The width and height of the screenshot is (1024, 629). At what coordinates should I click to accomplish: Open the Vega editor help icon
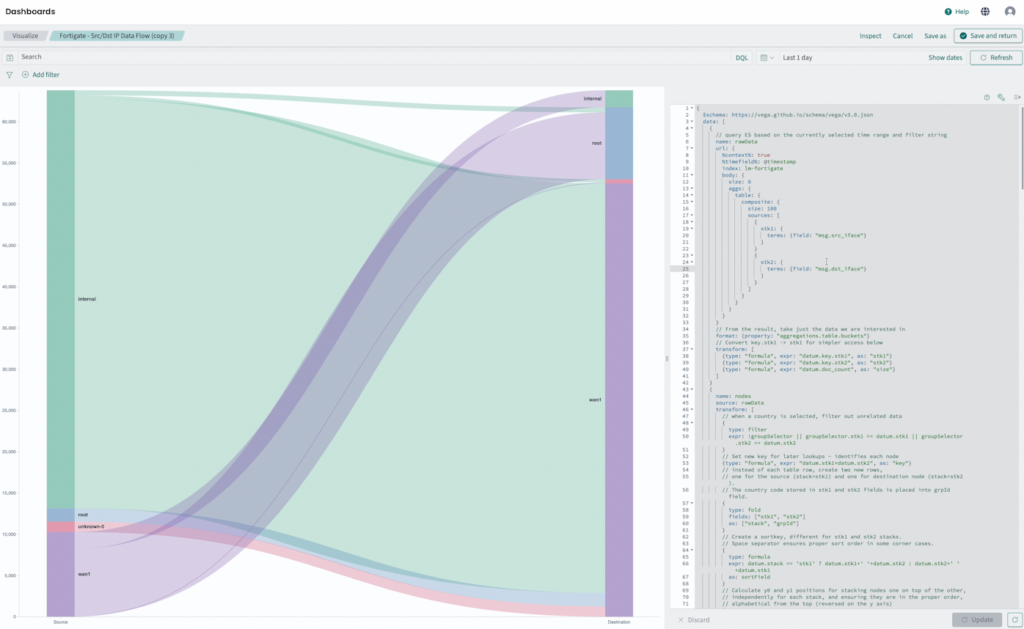(986, 97)
